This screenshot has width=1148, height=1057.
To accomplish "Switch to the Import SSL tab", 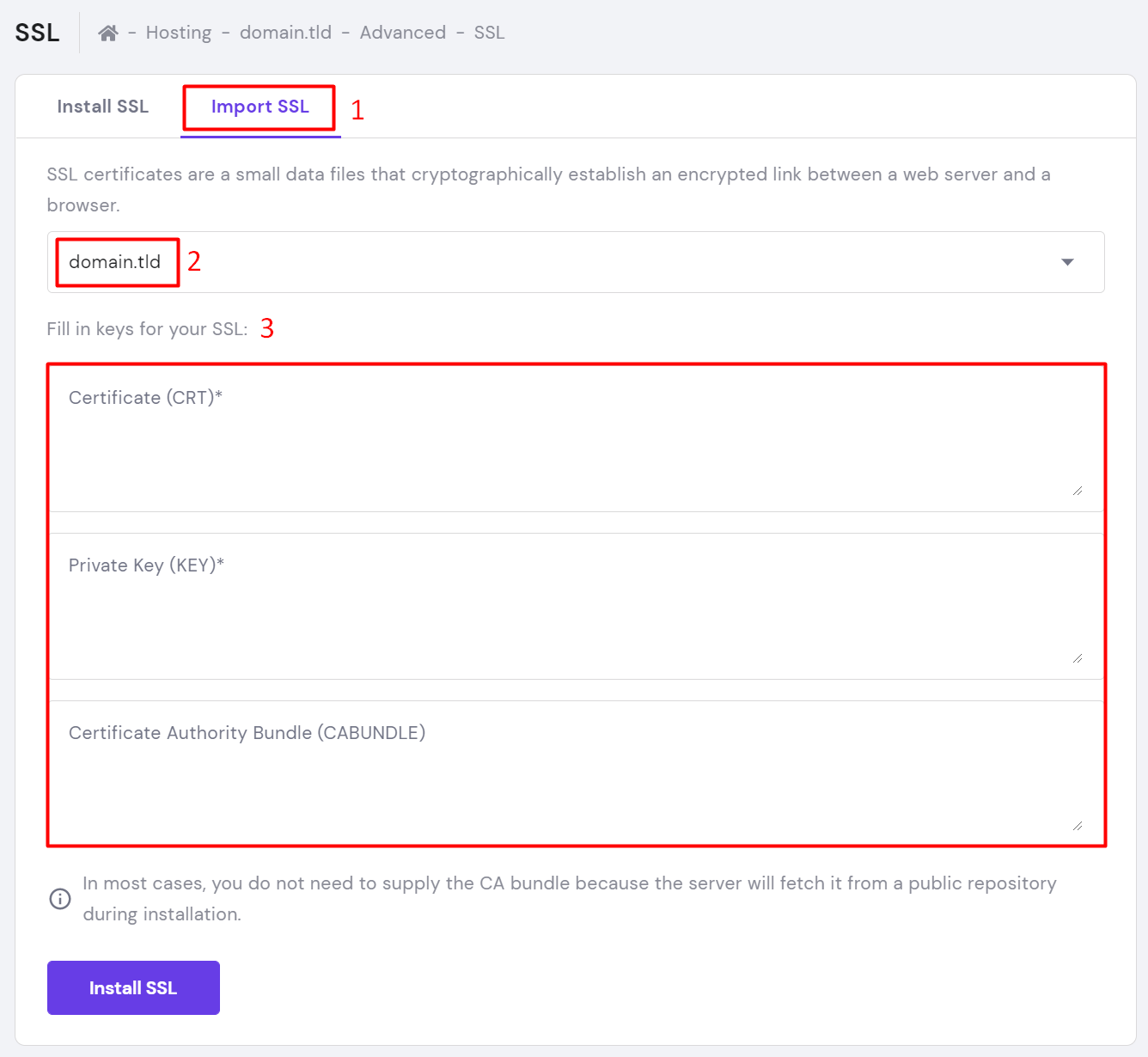I will [x=260, y=107].
